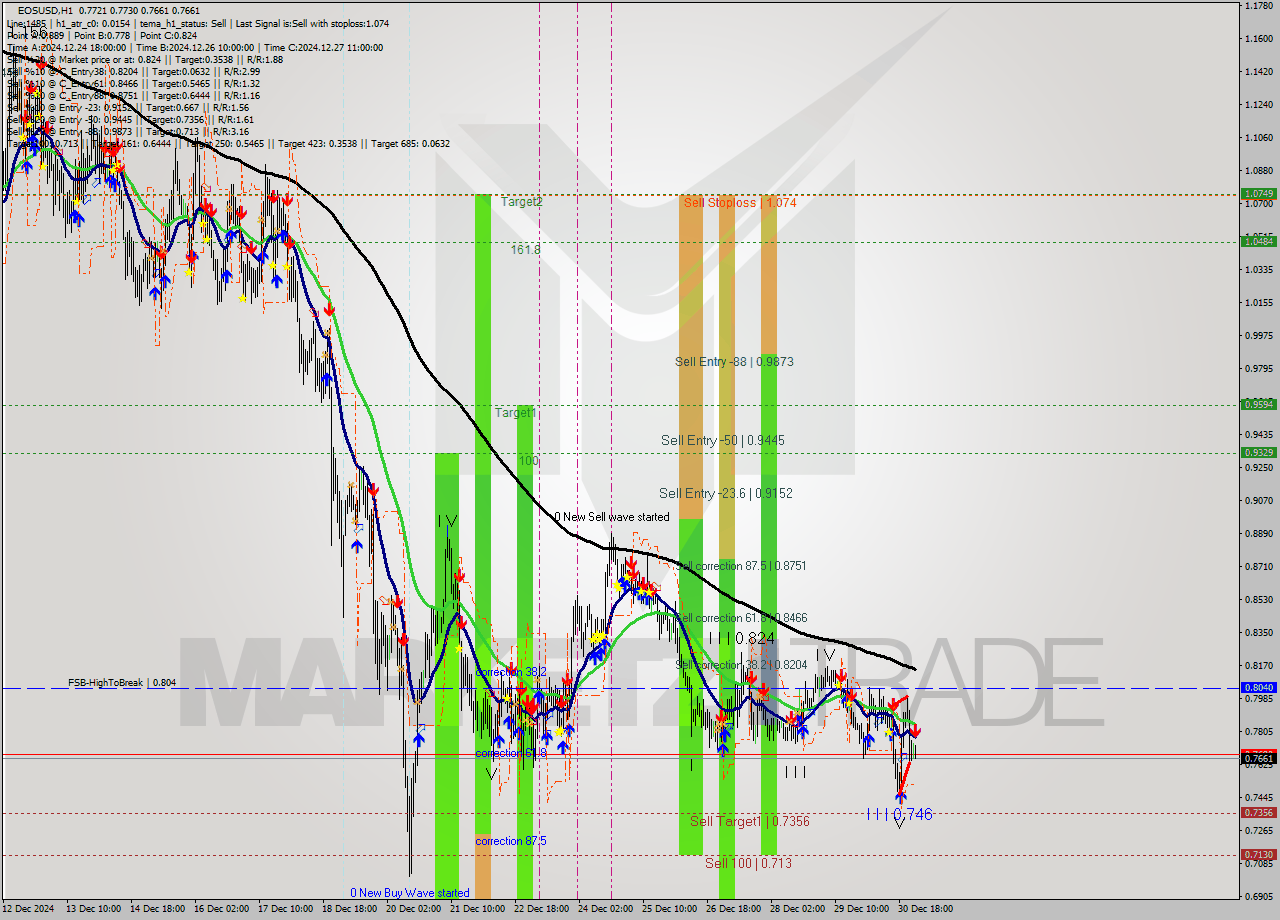Click the 'FSB-HighToBreak | 0.804' label
Viewport: 1280px width, 920px height.
point(122,682)
